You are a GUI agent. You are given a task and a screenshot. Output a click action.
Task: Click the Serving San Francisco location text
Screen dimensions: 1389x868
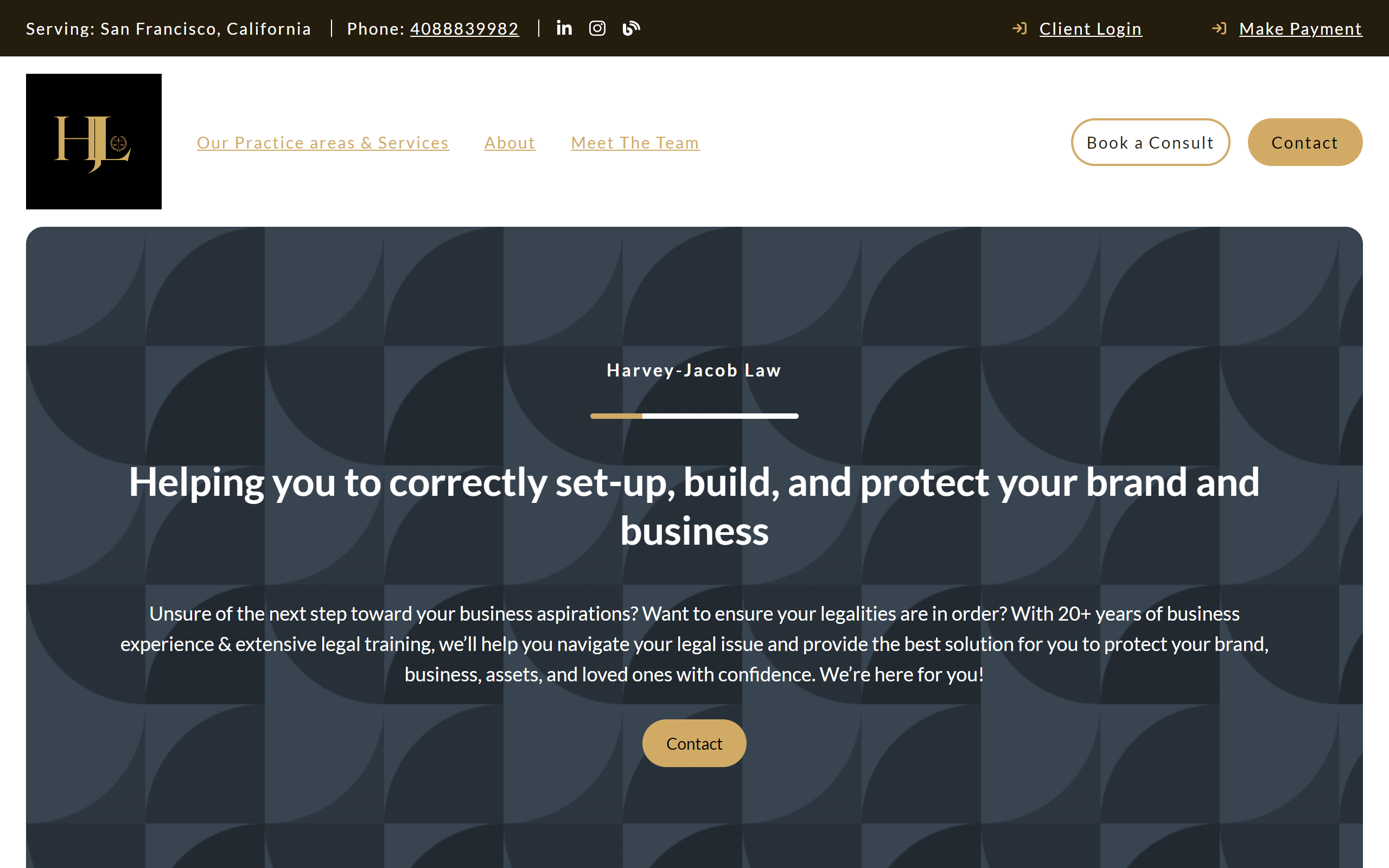pyautogui.click(x=168, y=28)
